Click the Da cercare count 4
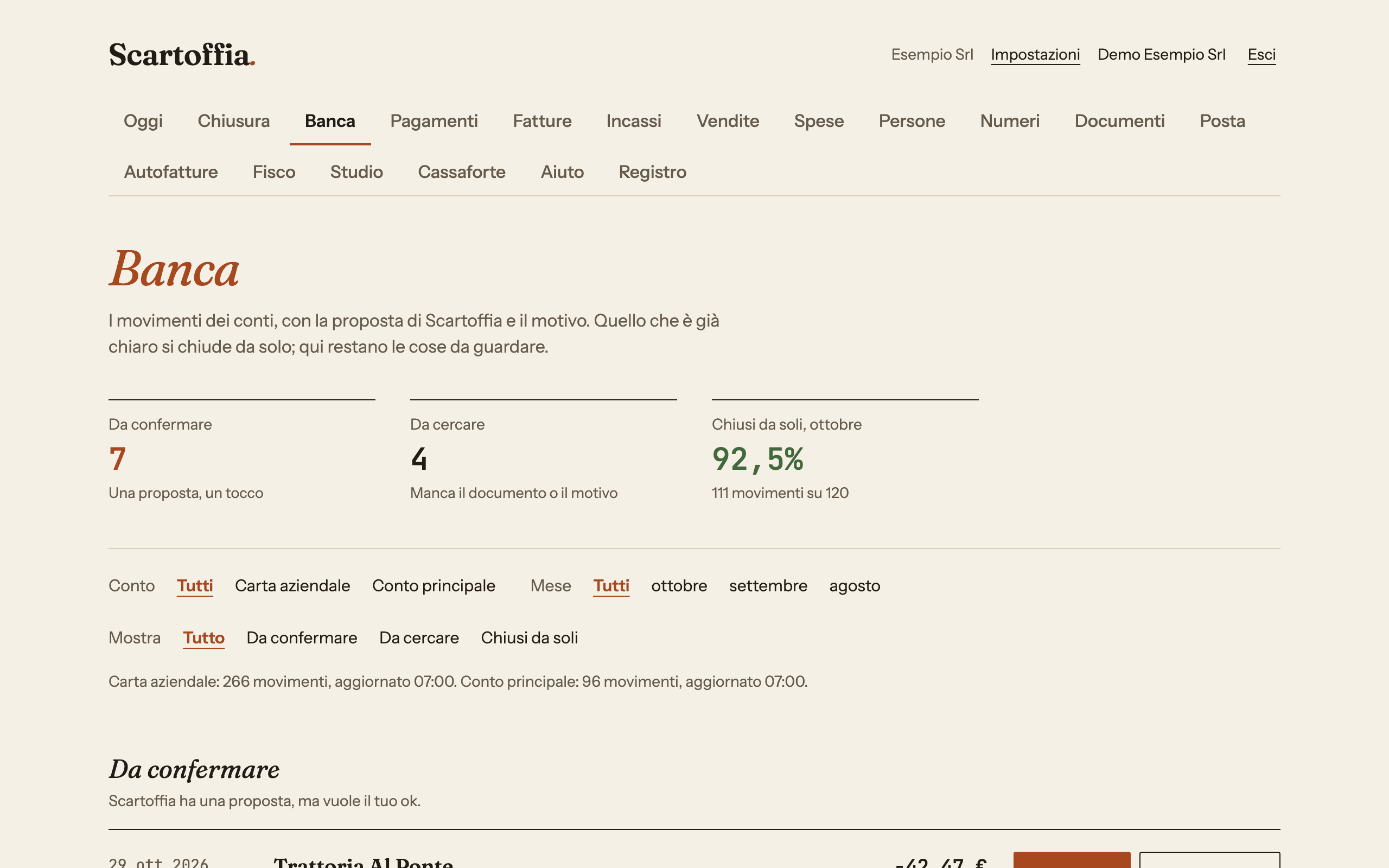The height and width of the screenshot is (868, 1389). tap(419, 459)
